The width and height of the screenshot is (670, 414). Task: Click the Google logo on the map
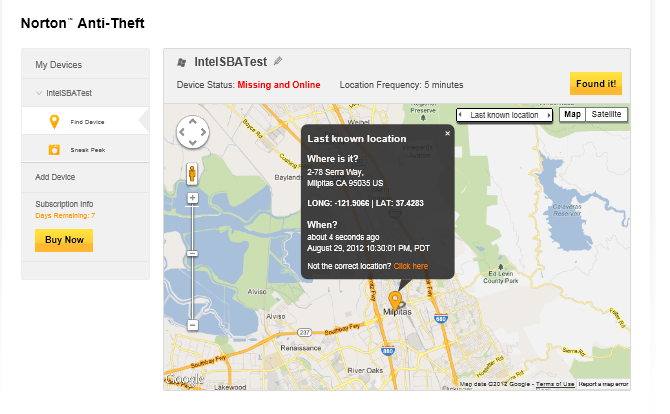[x=184, y=379]
